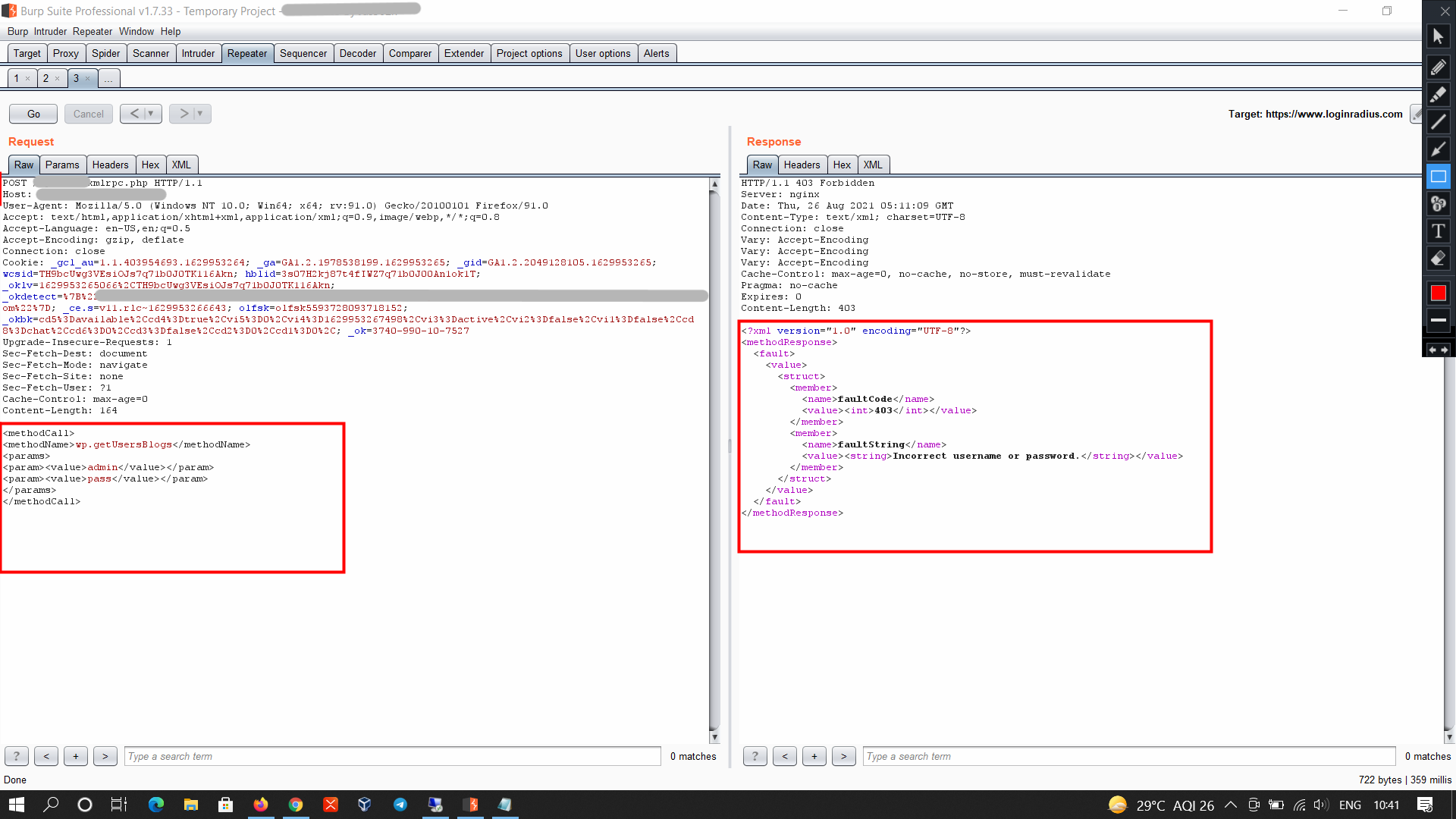1456x819 pixels.
Task: Focus the Response search term field
Action: click(x=1129, y=756)
